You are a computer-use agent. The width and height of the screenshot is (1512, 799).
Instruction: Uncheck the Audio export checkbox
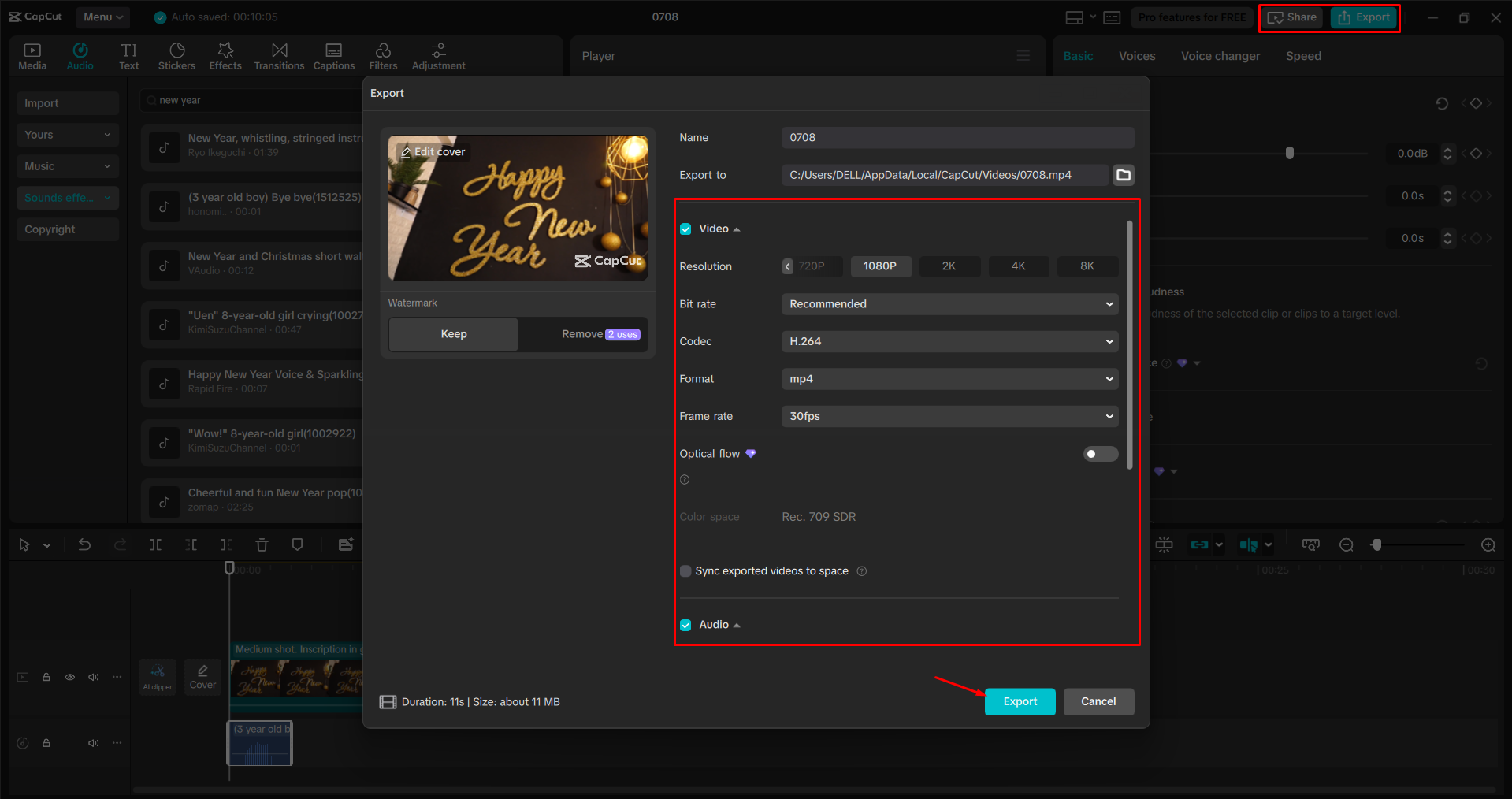(x=685, y=625)
